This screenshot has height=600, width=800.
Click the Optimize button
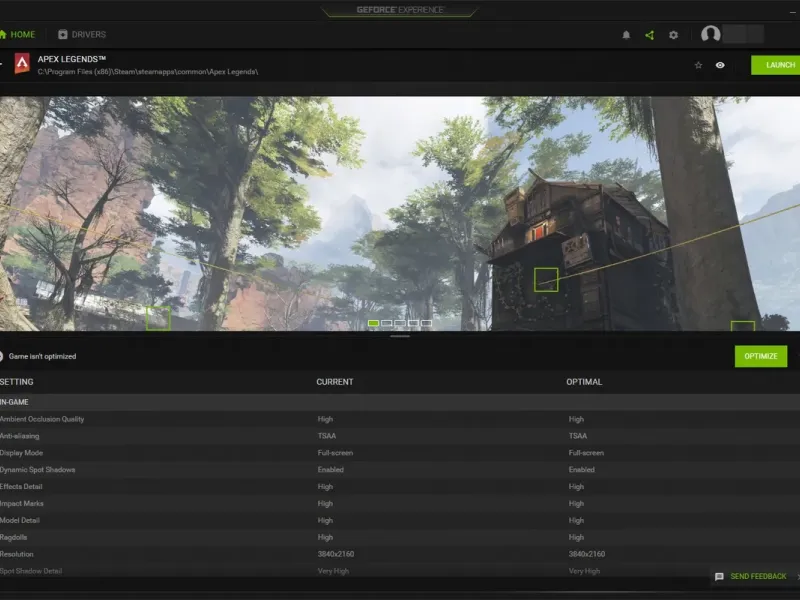pyautogui.click(x=761, y=356)
